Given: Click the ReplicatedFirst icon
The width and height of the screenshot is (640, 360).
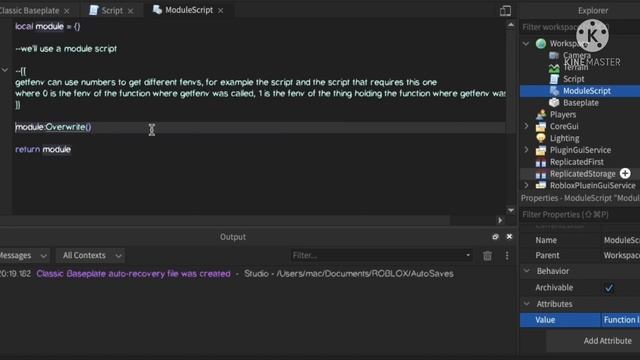Looking at the screenshot, I should [541, 162].
